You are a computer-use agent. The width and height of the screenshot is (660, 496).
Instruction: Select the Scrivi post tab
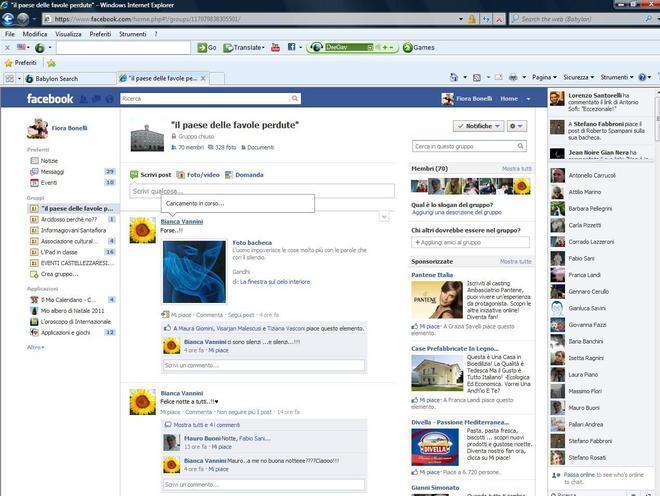tap(151, 175)
